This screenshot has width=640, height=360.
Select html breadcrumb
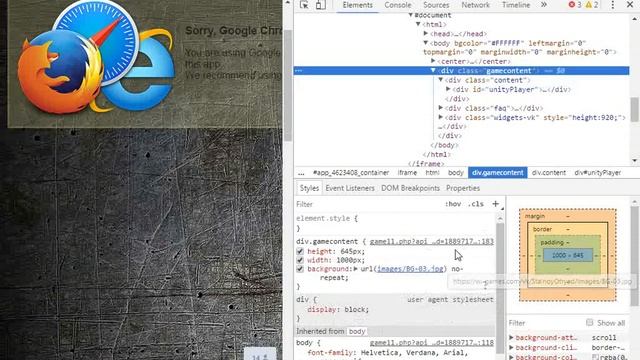point(432,173)
